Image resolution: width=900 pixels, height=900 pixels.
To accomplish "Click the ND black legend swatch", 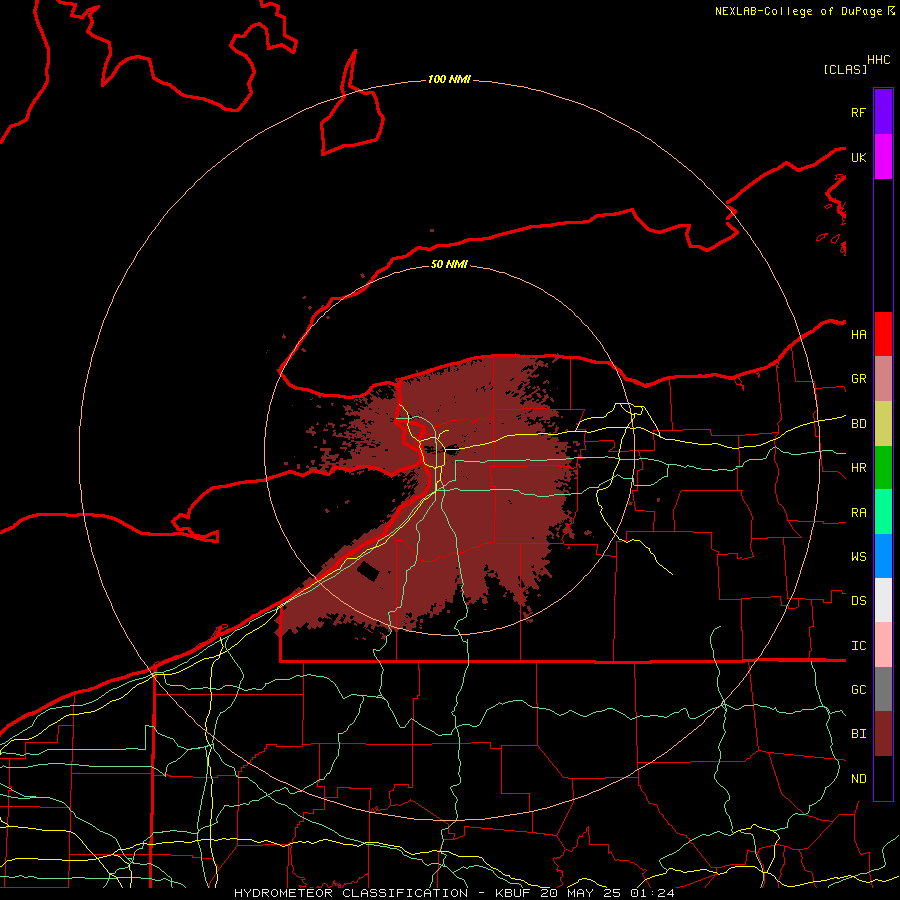I will 883,778.
